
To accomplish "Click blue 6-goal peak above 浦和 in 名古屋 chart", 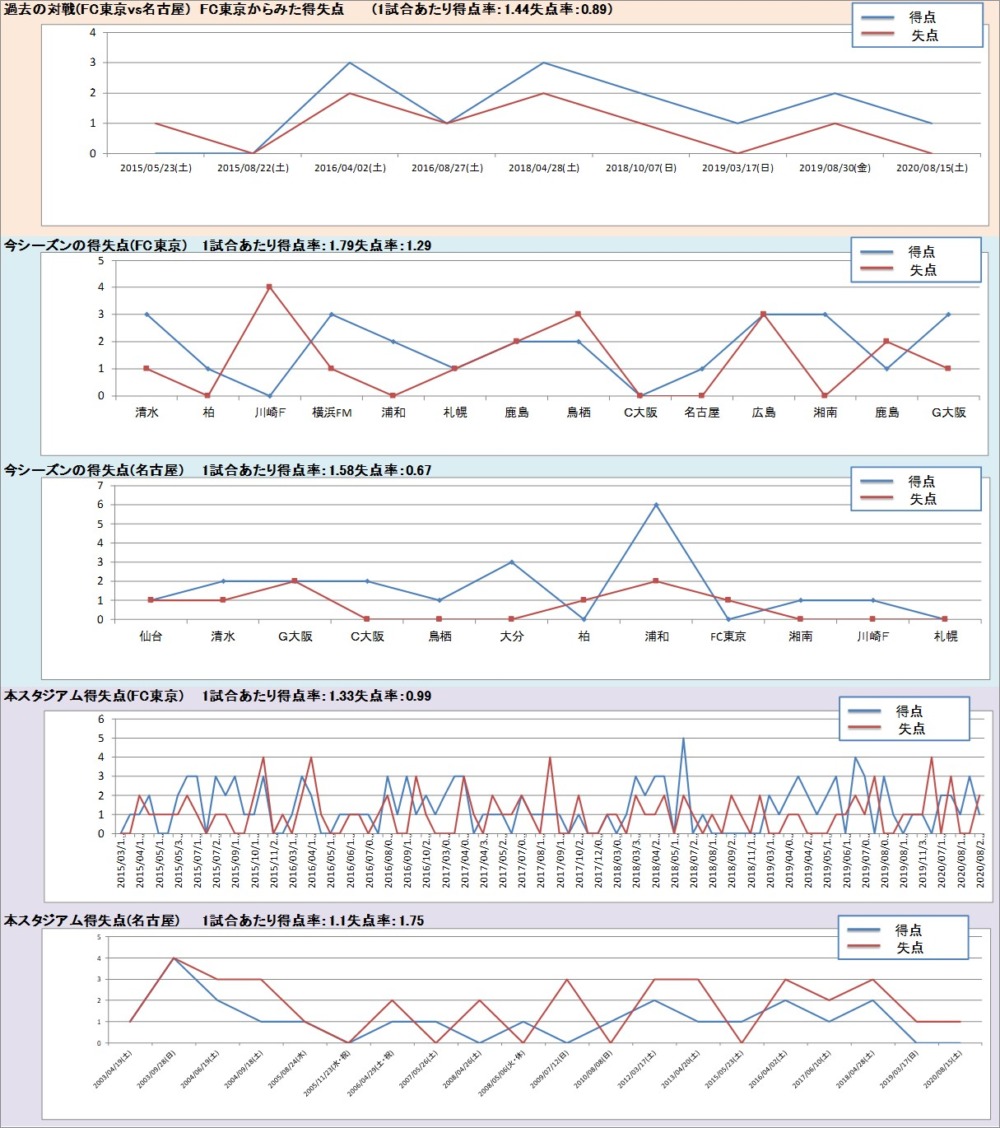I will [656, 504].
